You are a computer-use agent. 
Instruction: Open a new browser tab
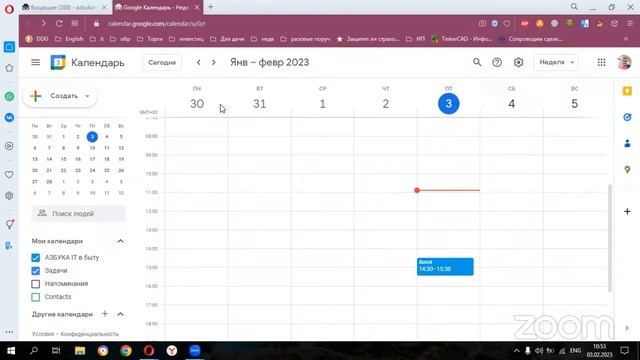click(211, 7)
